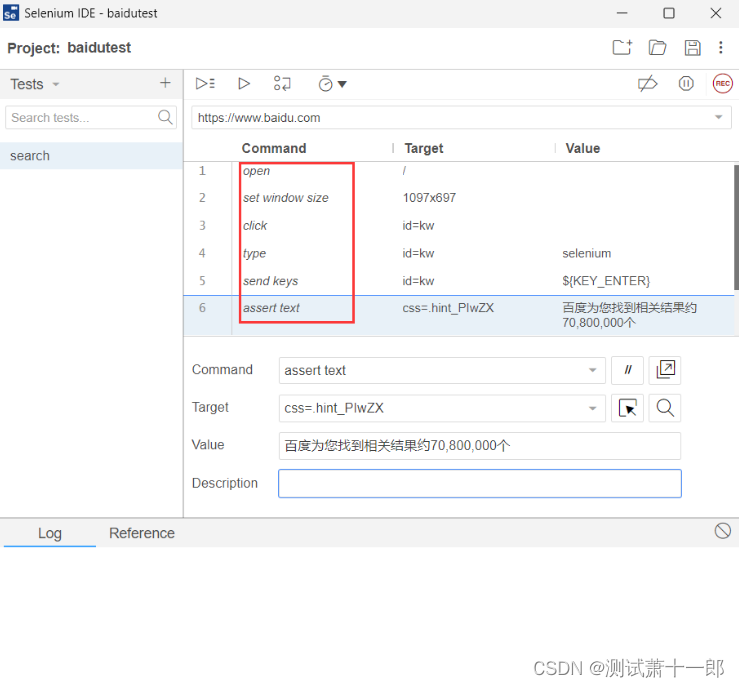The width and height of the screenshot is (739, 688).
Task: Expand the base URL dropdown arrow
Action: click(x=718, y=117)
